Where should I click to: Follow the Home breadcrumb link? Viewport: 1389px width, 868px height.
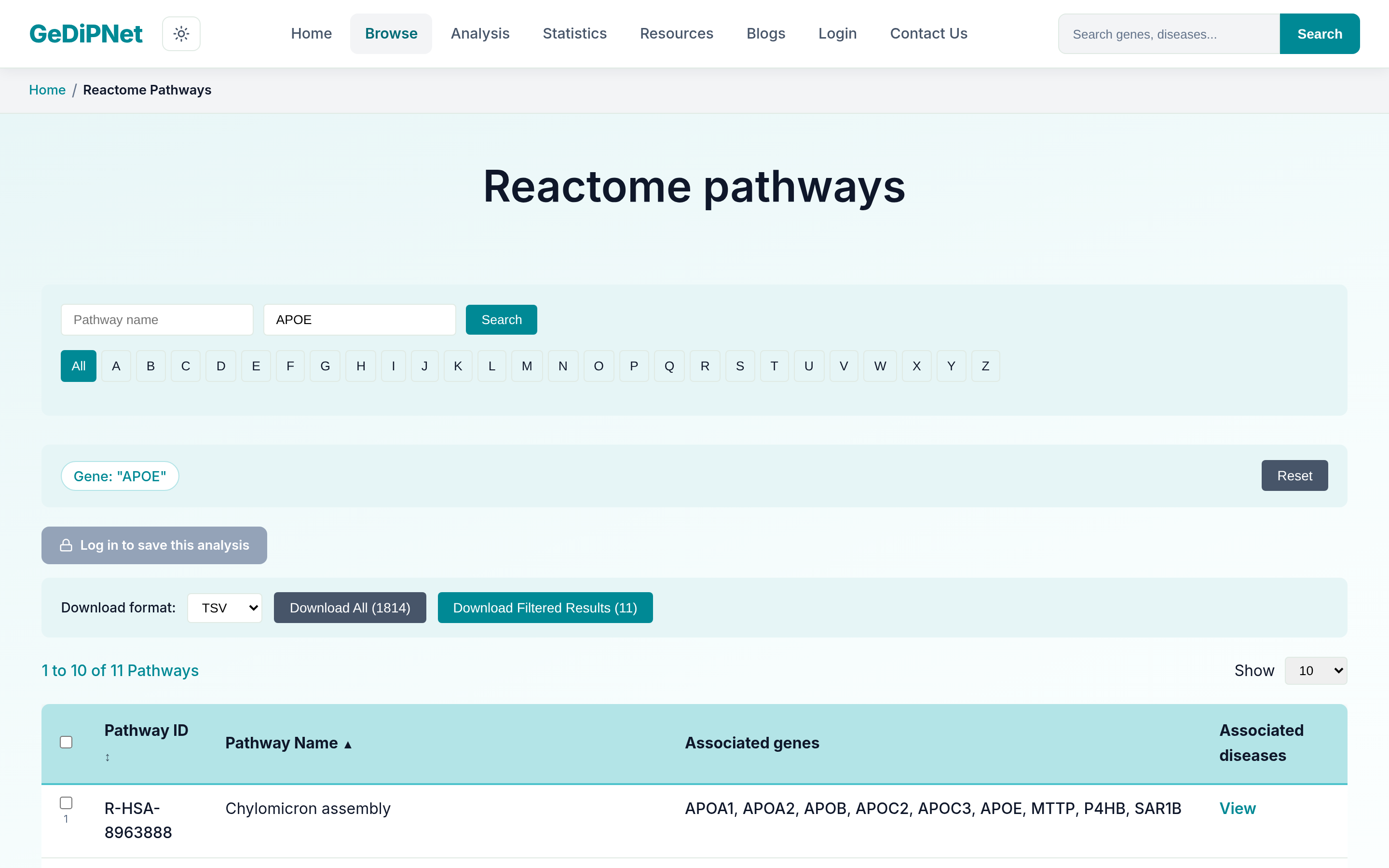[47, 90]
